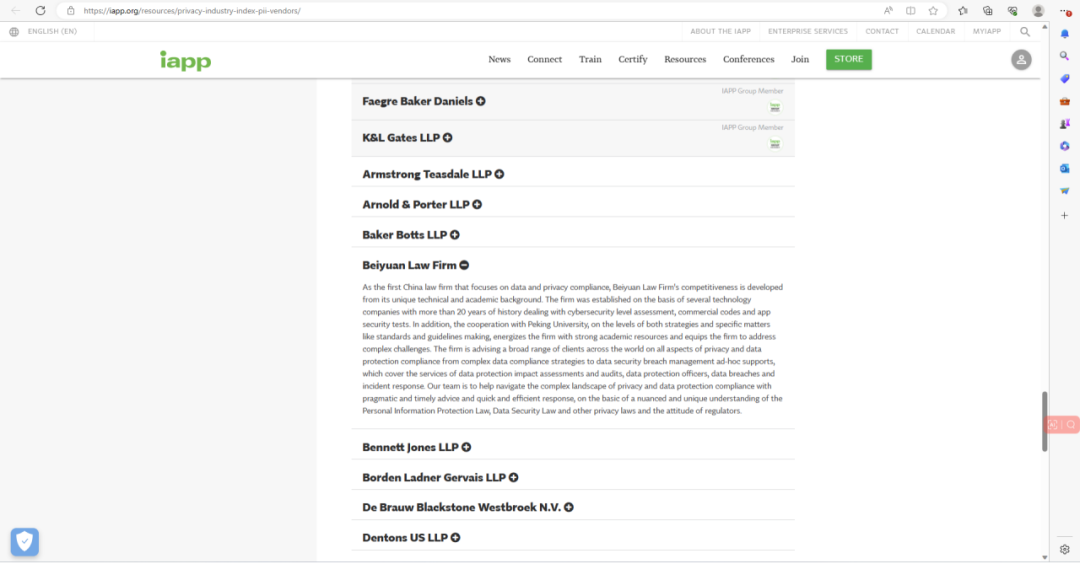Reload the page with refresh icon

41,10
